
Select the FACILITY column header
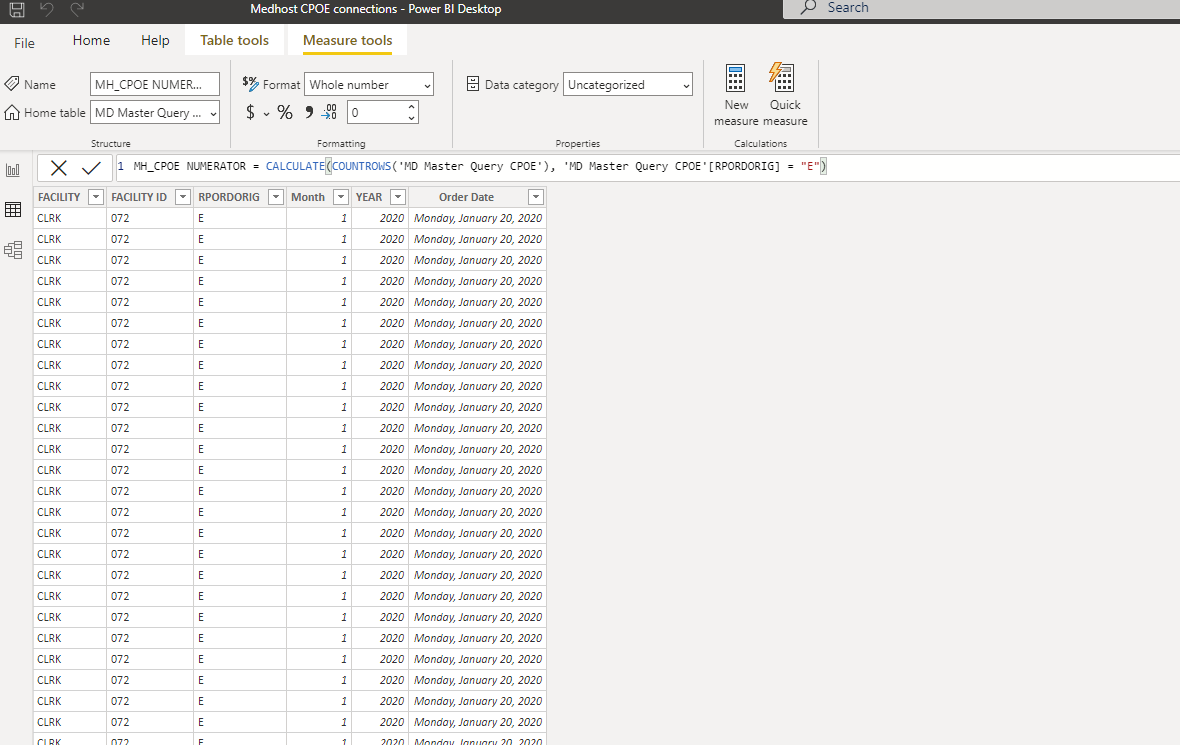point(59,197)
